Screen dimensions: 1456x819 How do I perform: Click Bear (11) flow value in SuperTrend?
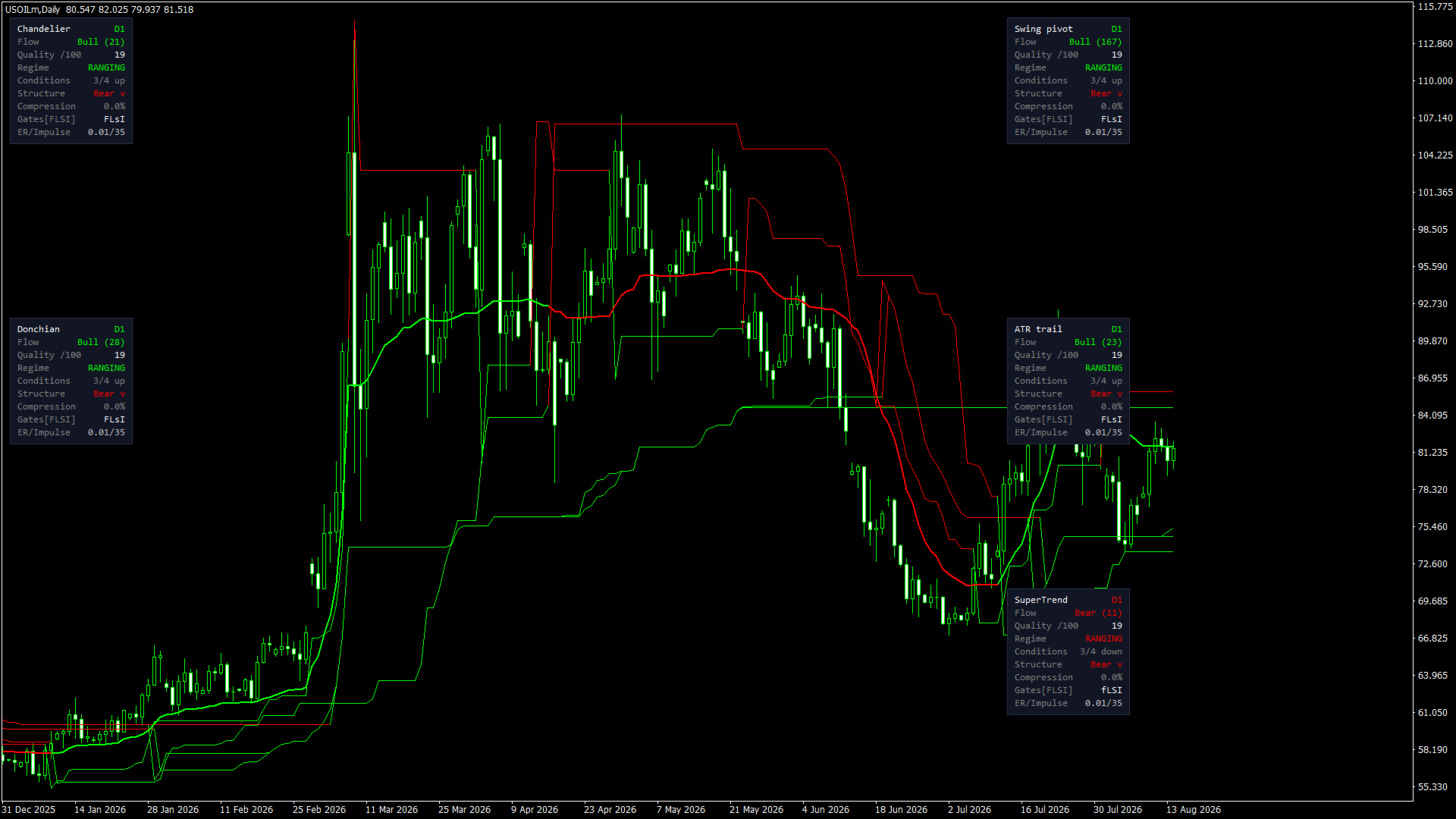pos(1098,613)
